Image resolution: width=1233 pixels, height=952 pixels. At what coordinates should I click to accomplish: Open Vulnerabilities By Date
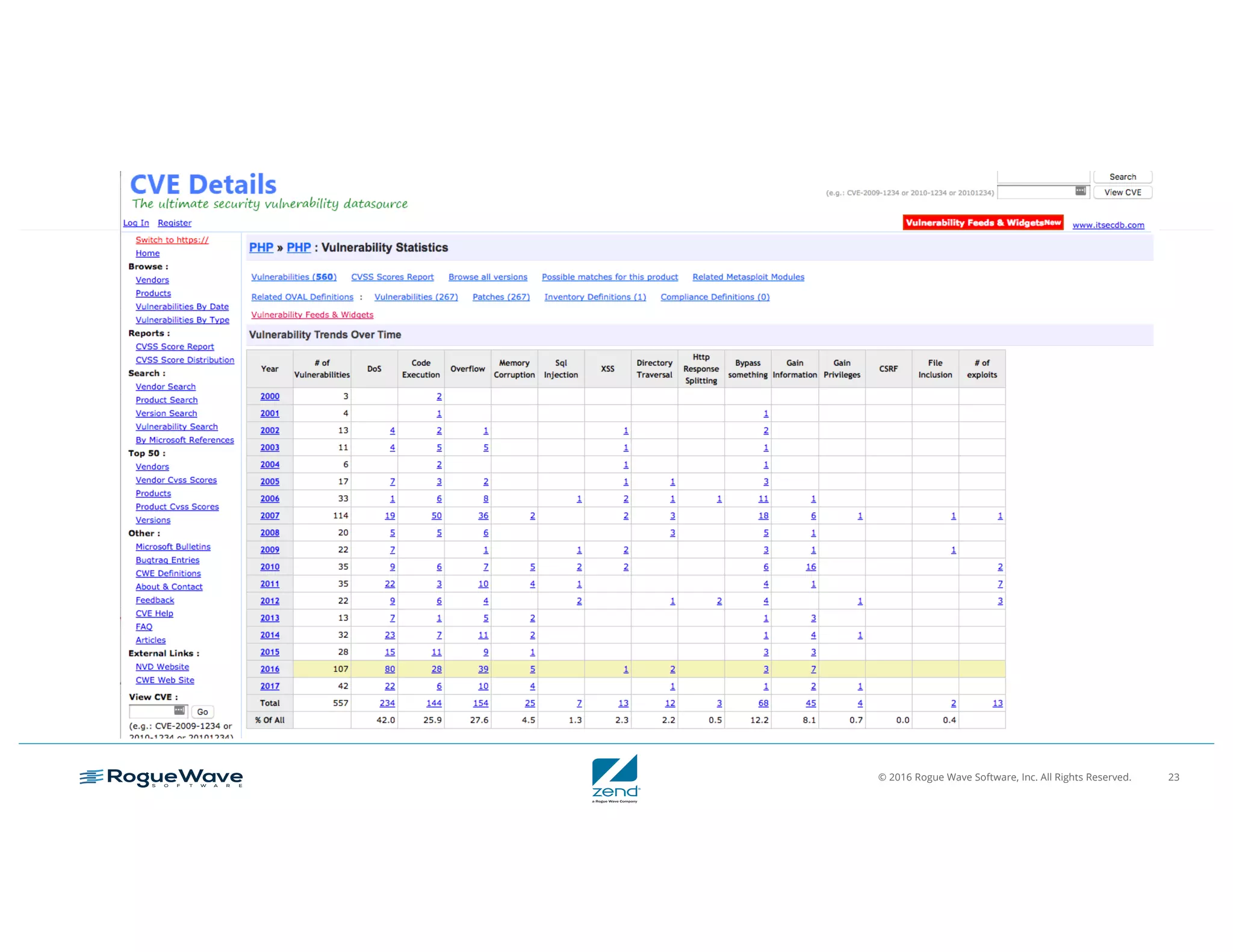tap(182, 307)
